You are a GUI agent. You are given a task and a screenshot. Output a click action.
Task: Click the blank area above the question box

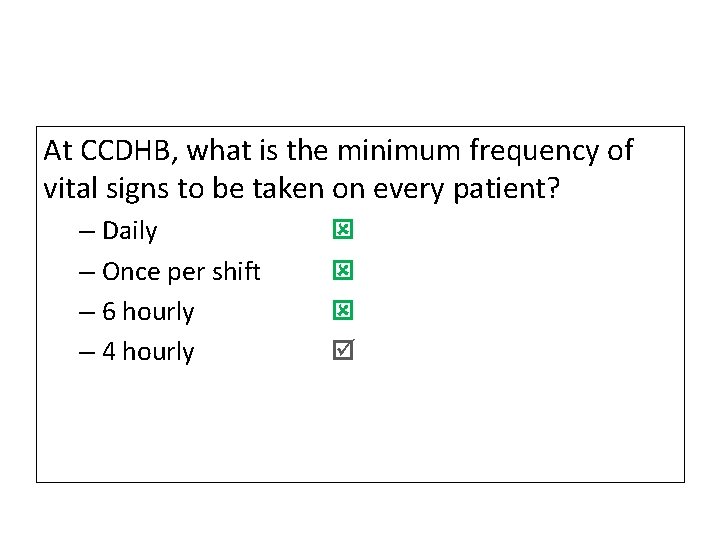point(360,60)
